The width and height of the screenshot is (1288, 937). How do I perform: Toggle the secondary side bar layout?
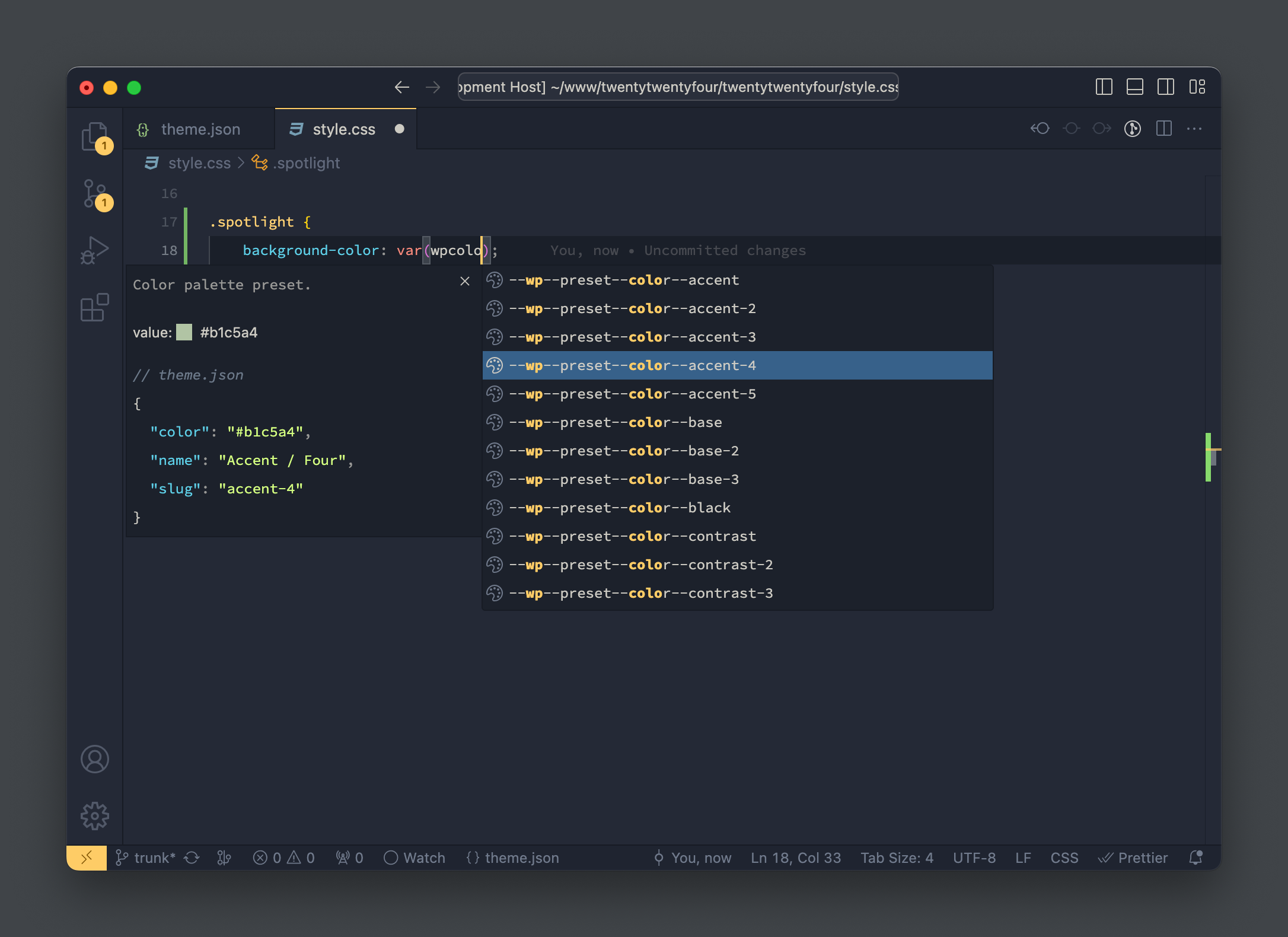1165,87
